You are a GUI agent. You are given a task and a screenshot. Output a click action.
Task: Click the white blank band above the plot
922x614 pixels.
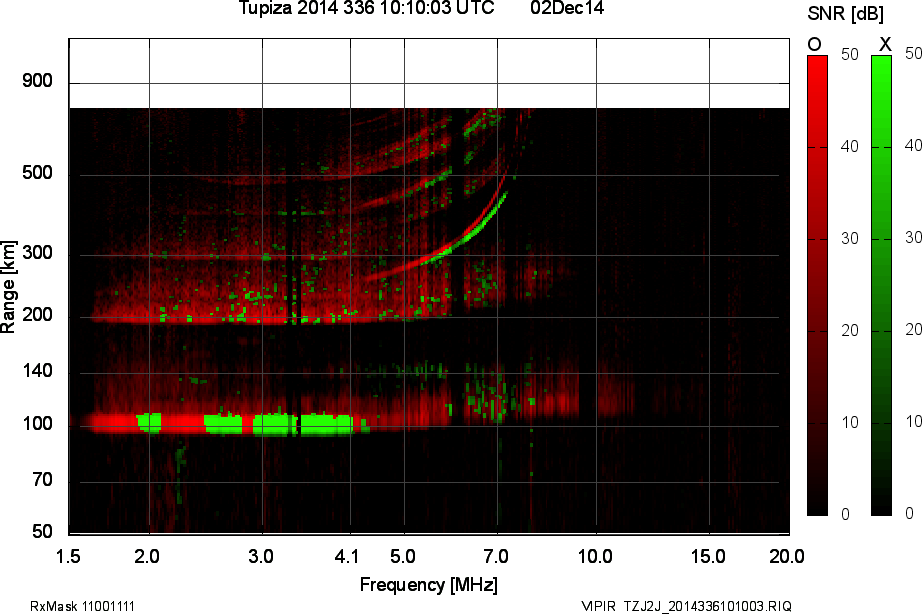click(428, 73)
